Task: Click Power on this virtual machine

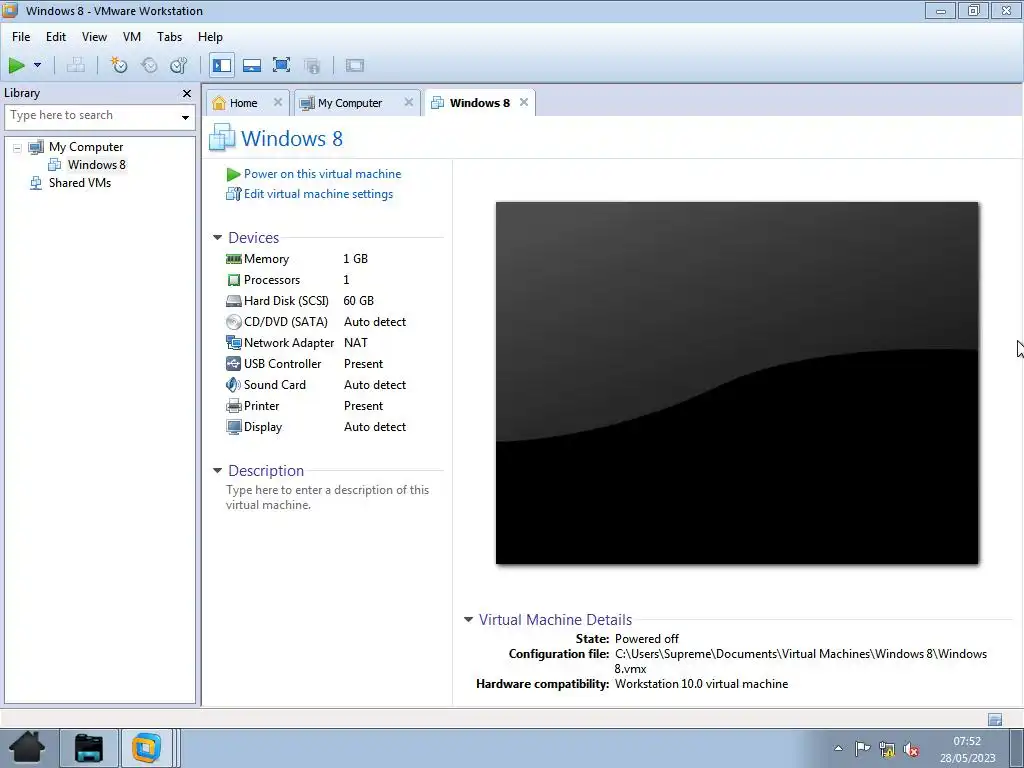Action: [323, 174]
